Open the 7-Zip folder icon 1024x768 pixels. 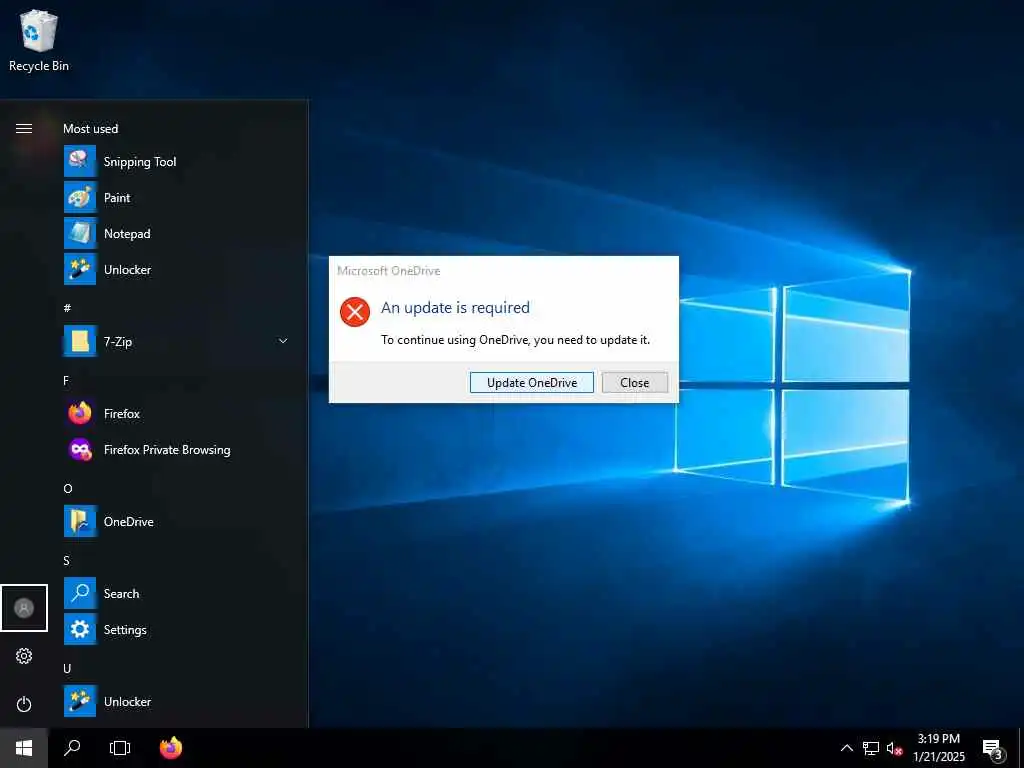click(x=80, y=341)
